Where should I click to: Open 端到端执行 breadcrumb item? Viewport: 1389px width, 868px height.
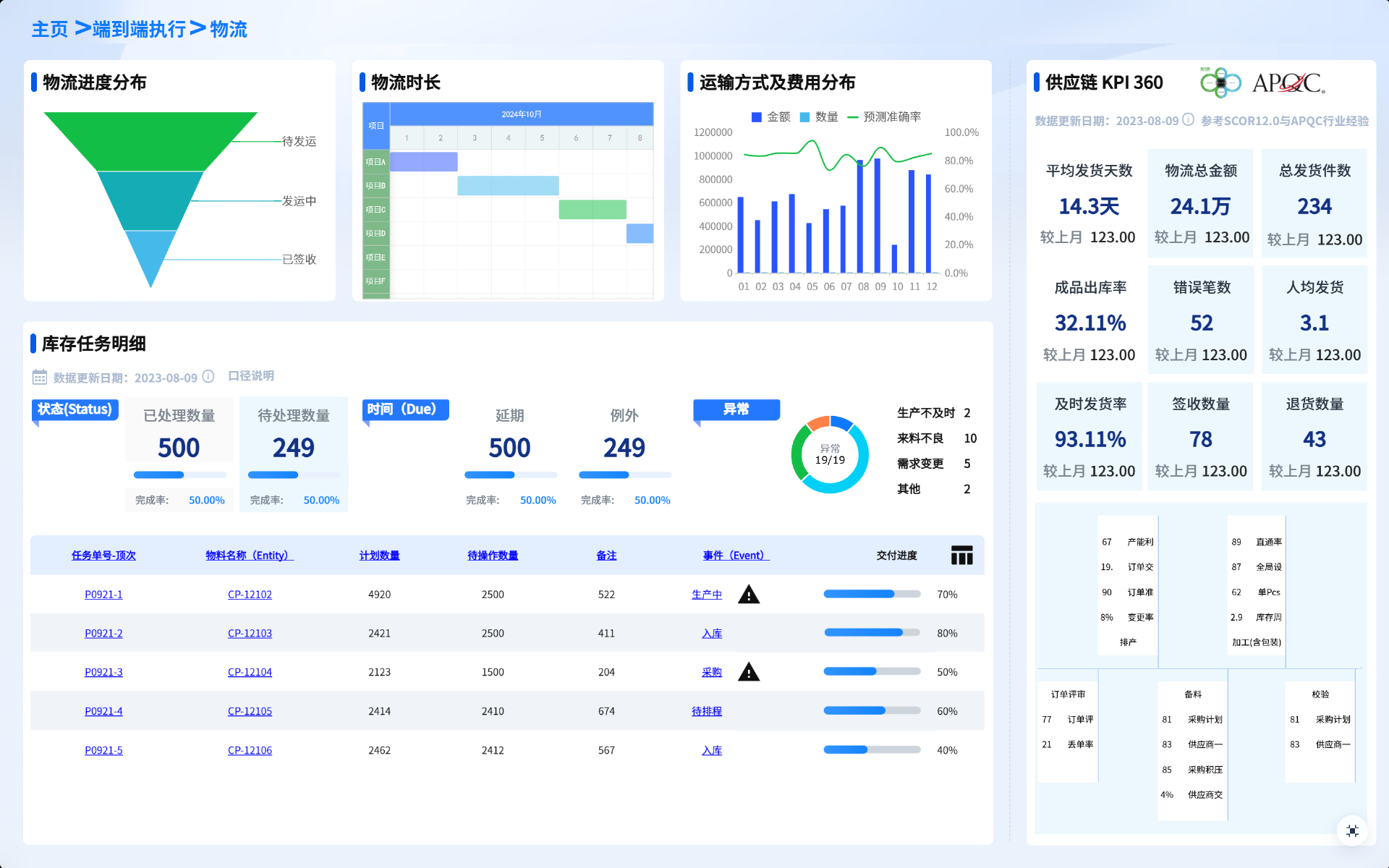pyautogui.click(x=139, y=30)
